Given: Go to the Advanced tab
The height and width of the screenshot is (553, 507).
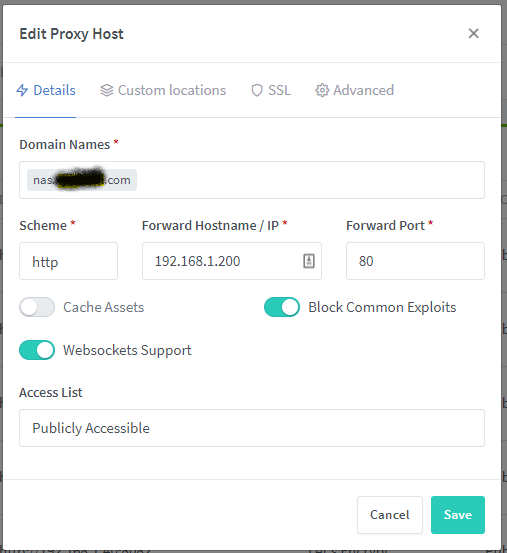Looking at the screenshot, I should (x=354, y=90).
